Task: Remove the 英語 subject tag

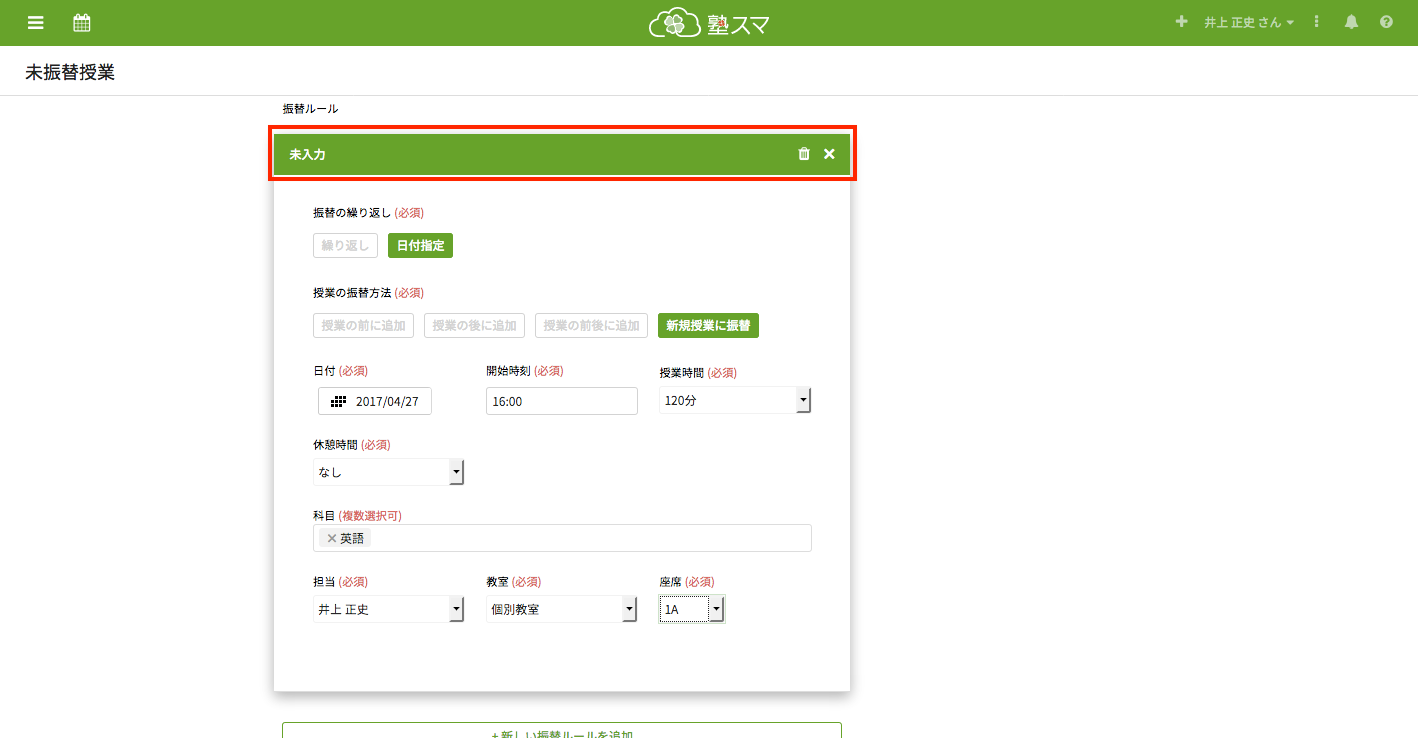Action: click(x=332, y=538)
